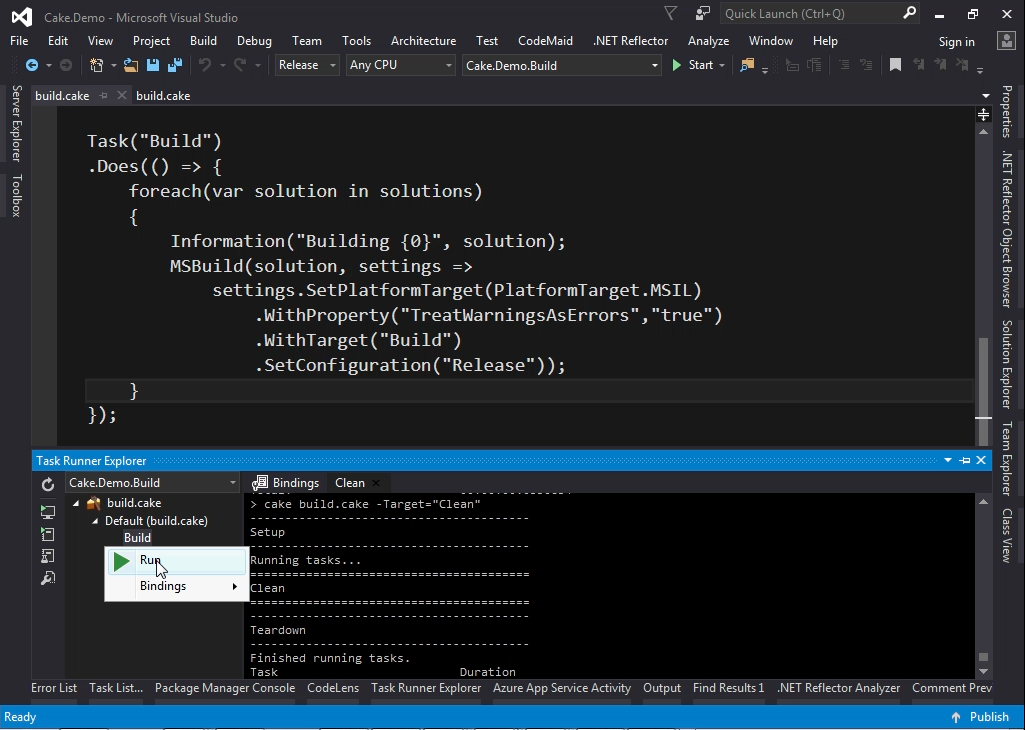Open the .NET Reflector menu
This screenshot has width=1025, height=730.
point(630,41)
